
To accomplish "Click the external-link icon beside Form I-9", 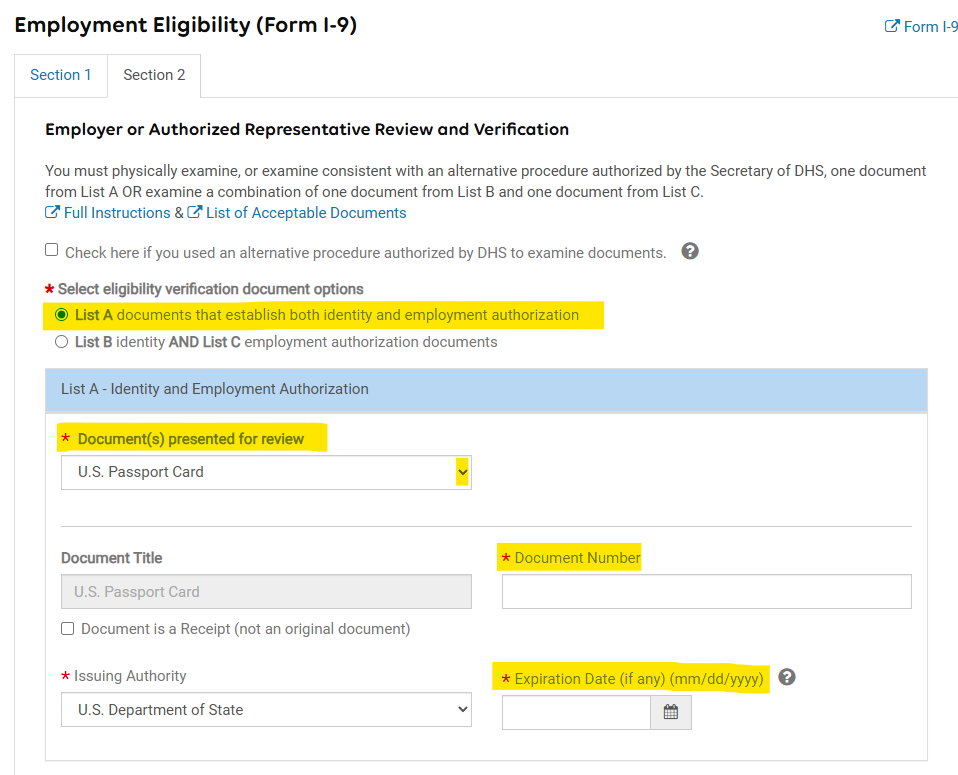I will 892,26.
